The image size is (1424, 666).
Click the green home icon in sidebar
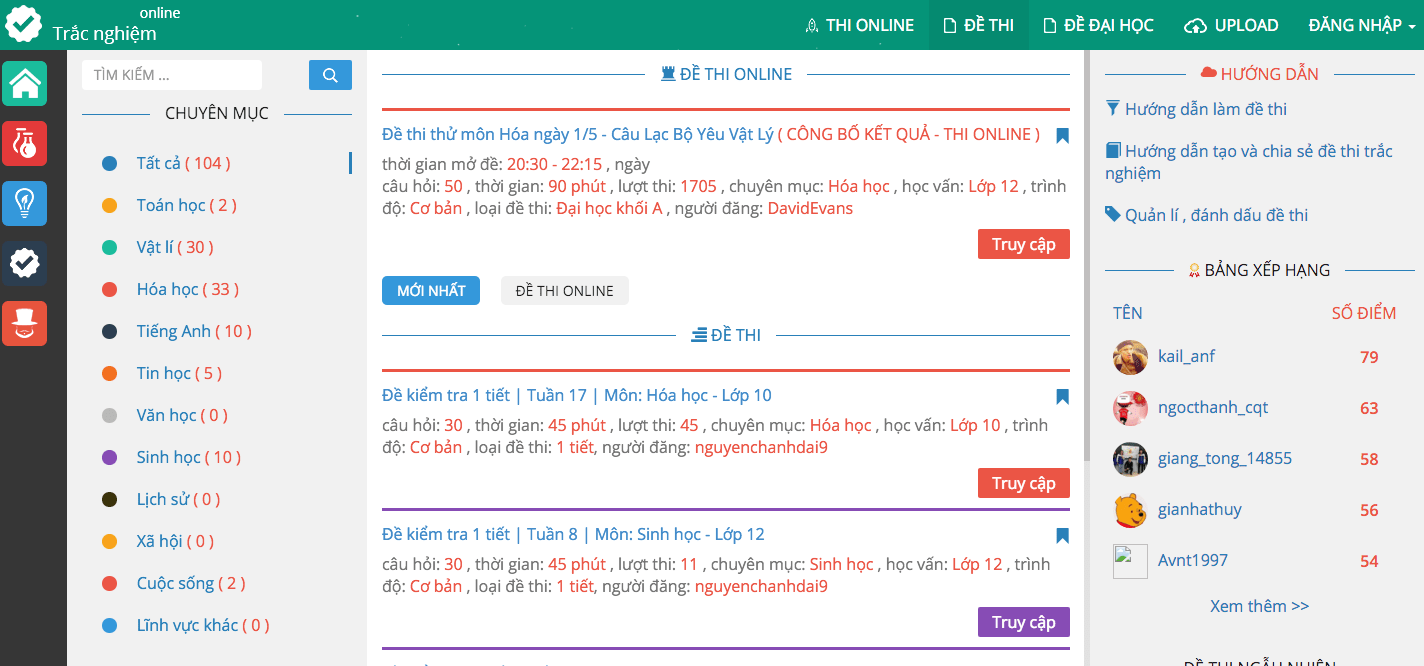coord(24,83)
